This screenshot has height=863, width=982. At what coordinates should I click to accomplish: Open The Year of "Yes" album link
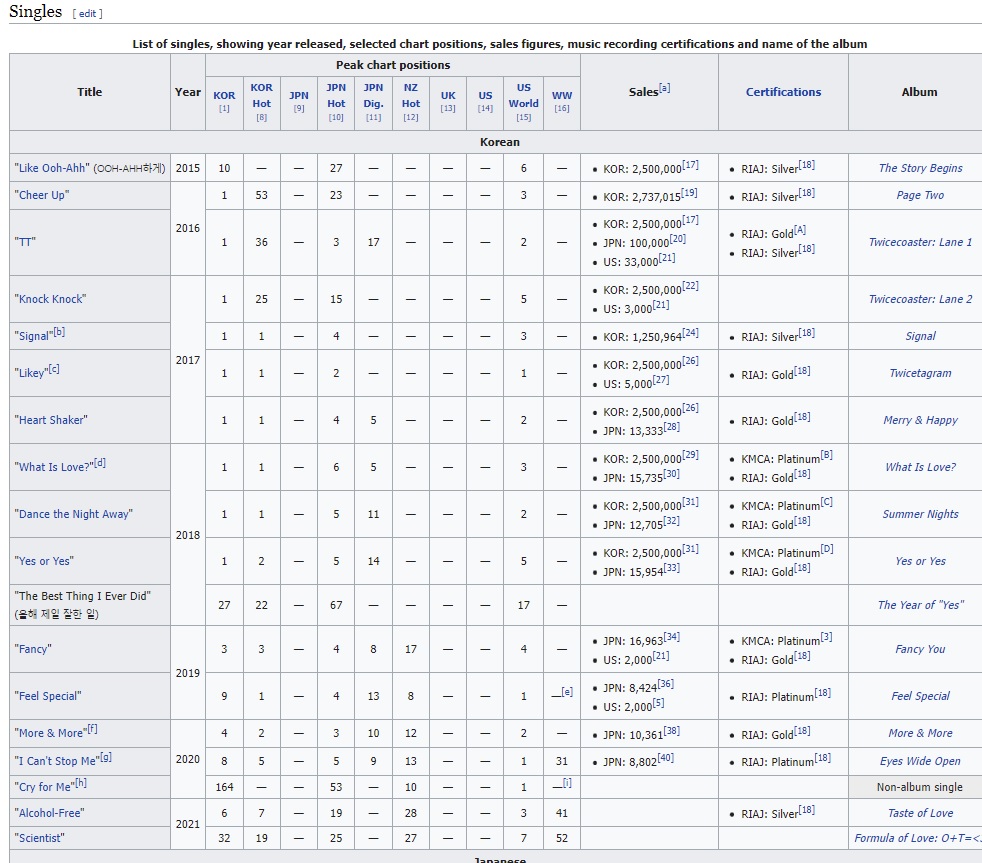(920, 604)
